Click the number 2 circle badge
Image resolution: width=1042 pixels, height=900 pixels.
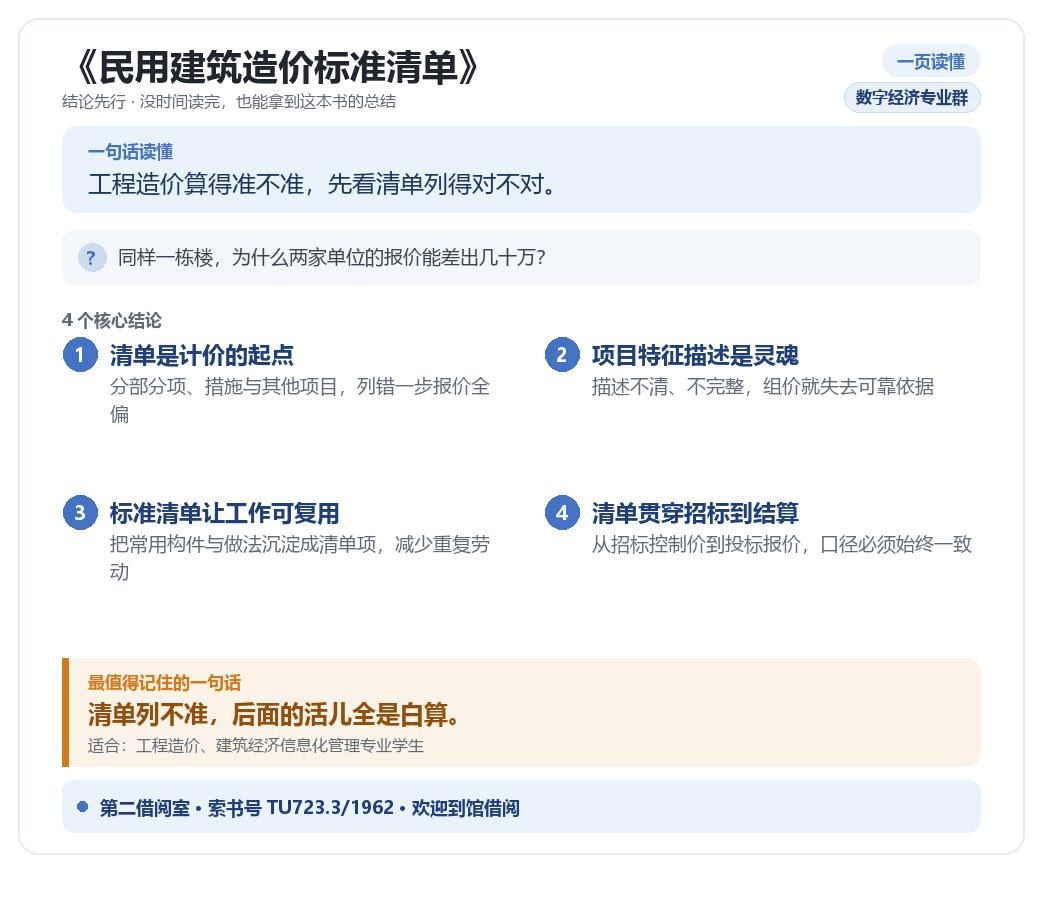(562, 354)
